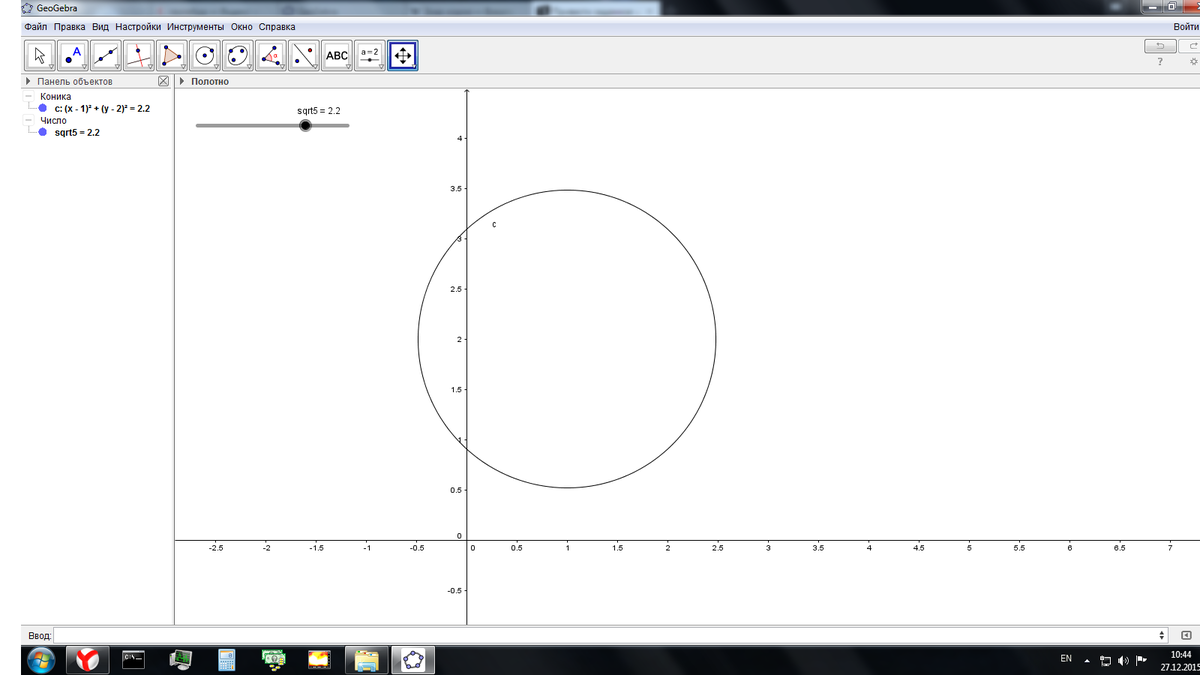This screenshot has height=675, width=1200.
Task: Select the Polygon tool
Action: coord(172,56)
